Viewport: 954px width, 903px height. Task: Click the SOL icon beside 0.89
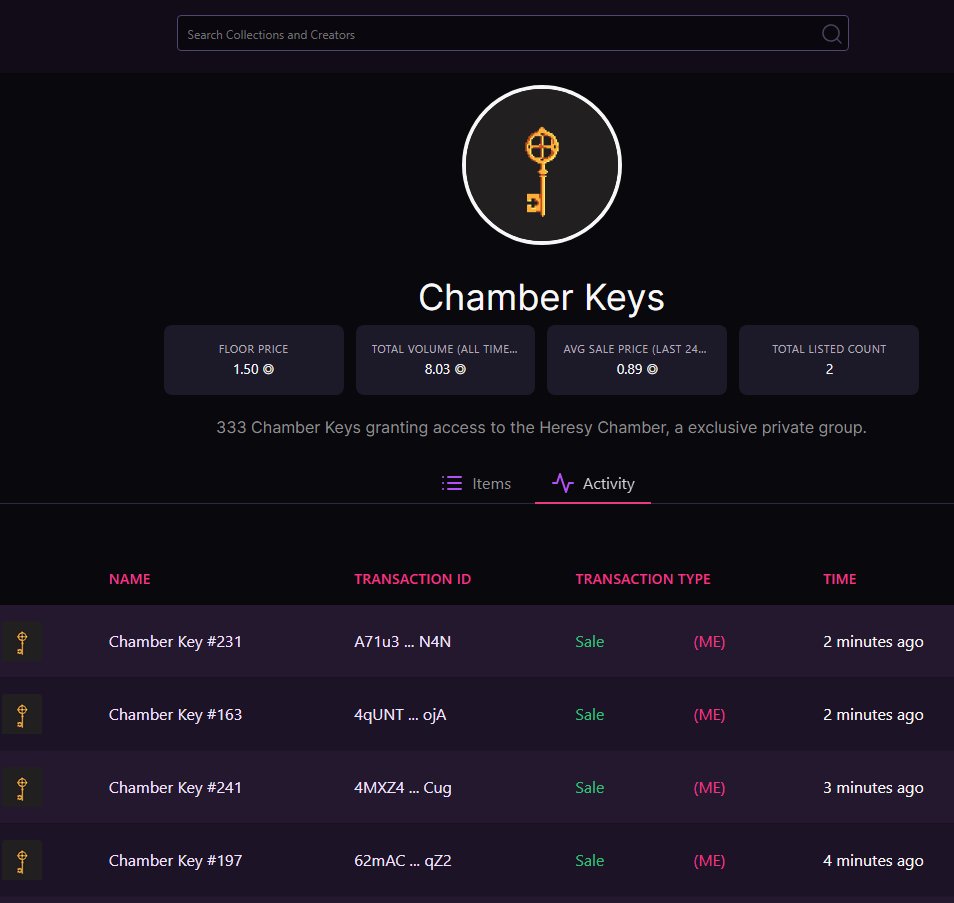[652, 369]
